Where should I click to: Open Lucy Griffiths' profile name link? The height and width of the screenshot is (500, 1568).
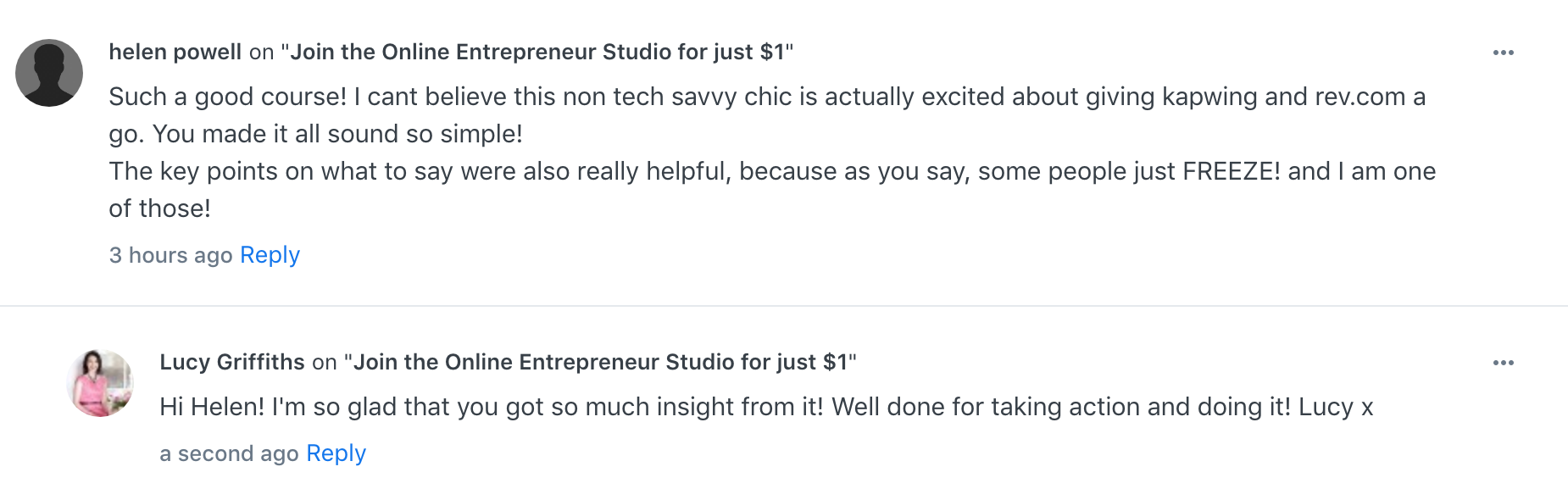pyautogui.click(x=232, y=363)
